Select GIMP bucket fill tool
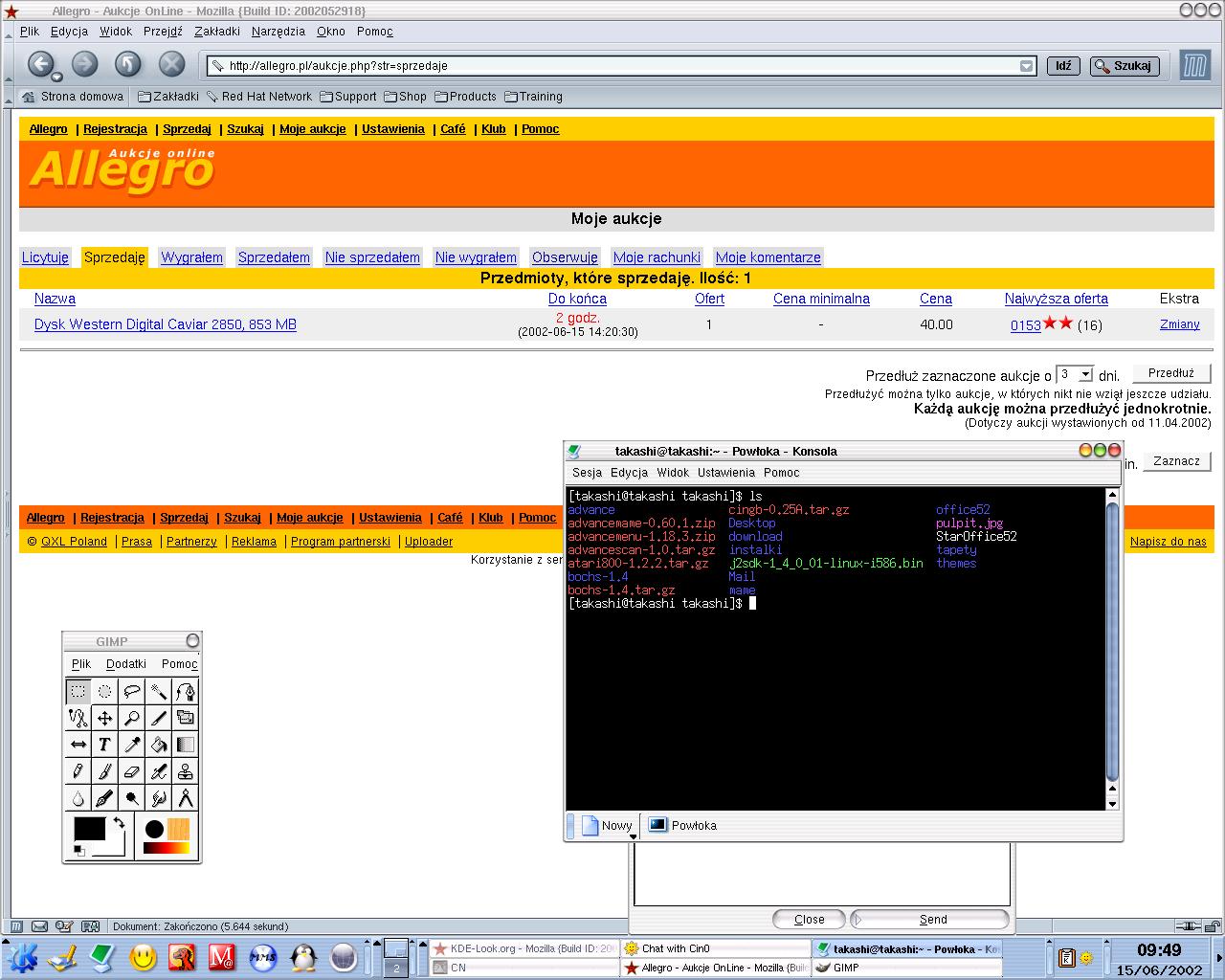 (x=159, y=745)
